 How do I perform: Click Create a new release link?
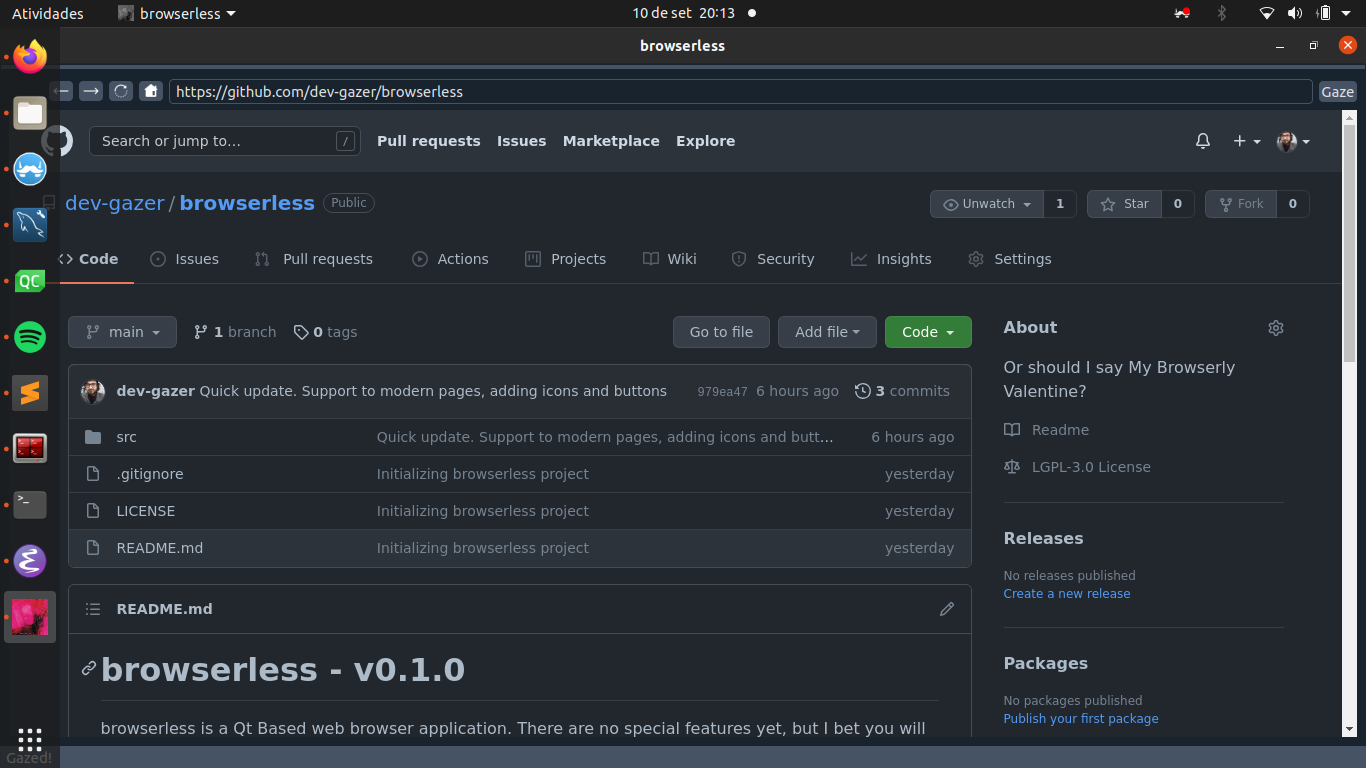tap(1067, 594)
